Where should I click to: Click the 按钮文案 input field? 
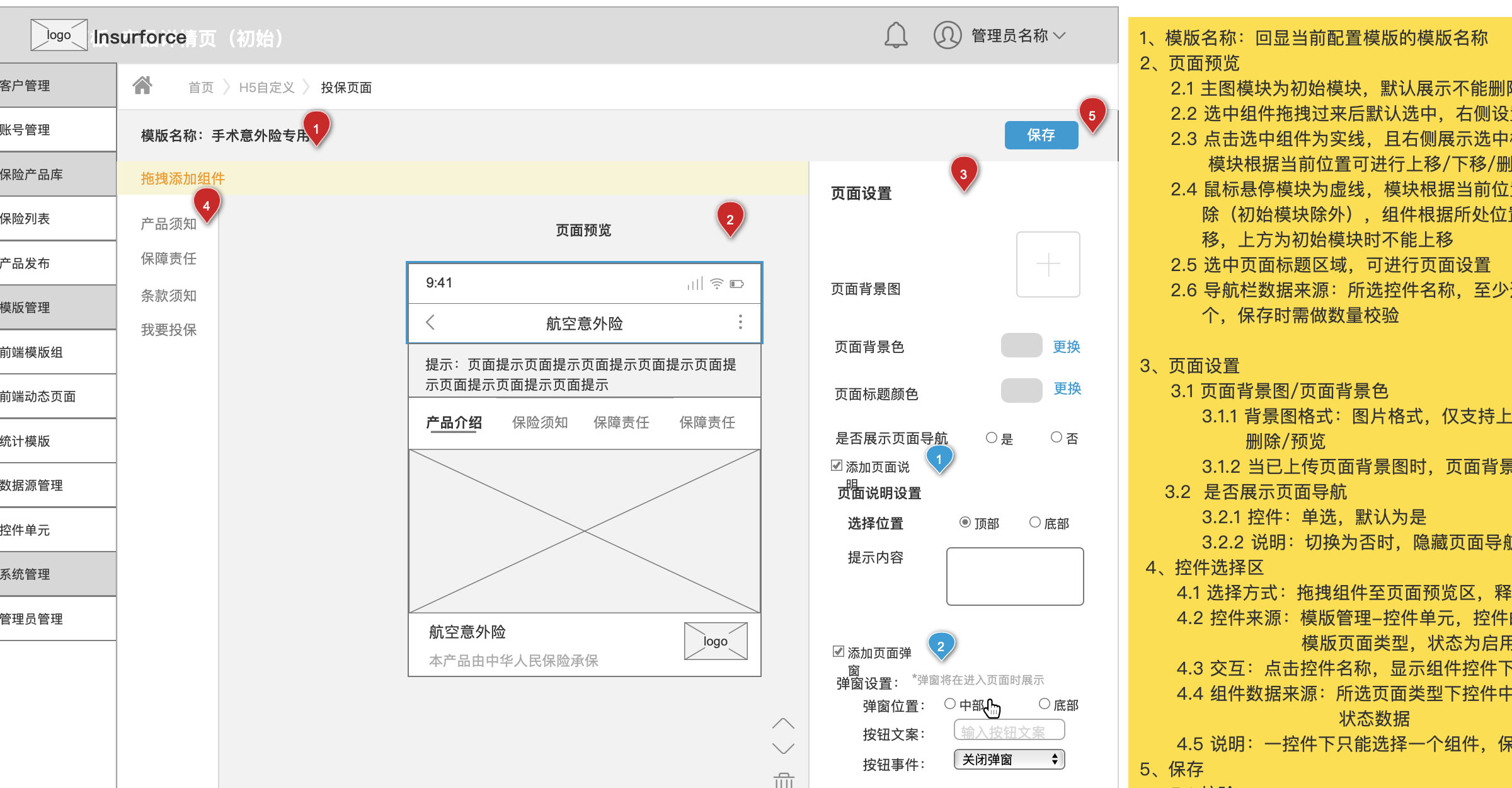1009,731
